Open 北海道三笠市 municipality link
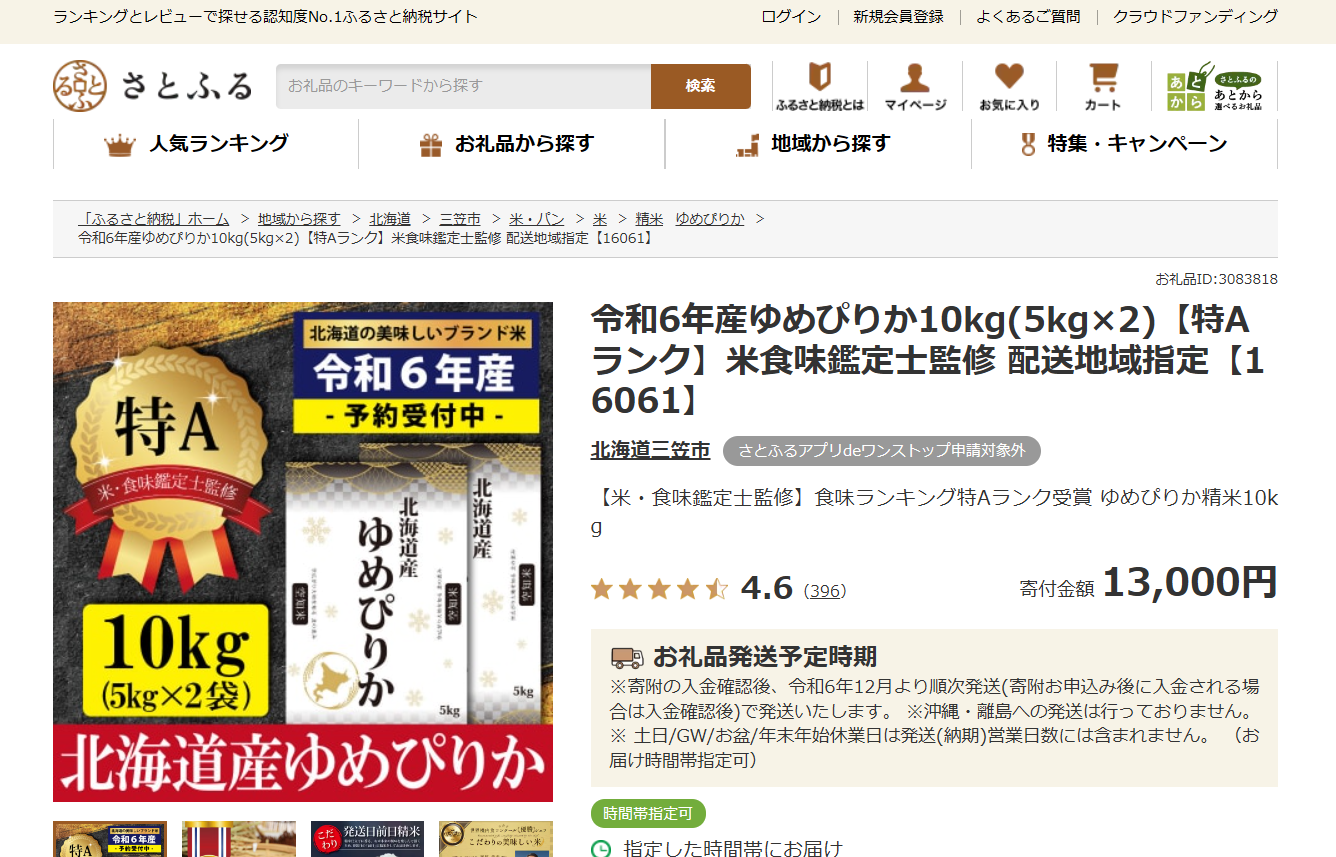The width and height of the screenshot is (1336, 857). 650,451
